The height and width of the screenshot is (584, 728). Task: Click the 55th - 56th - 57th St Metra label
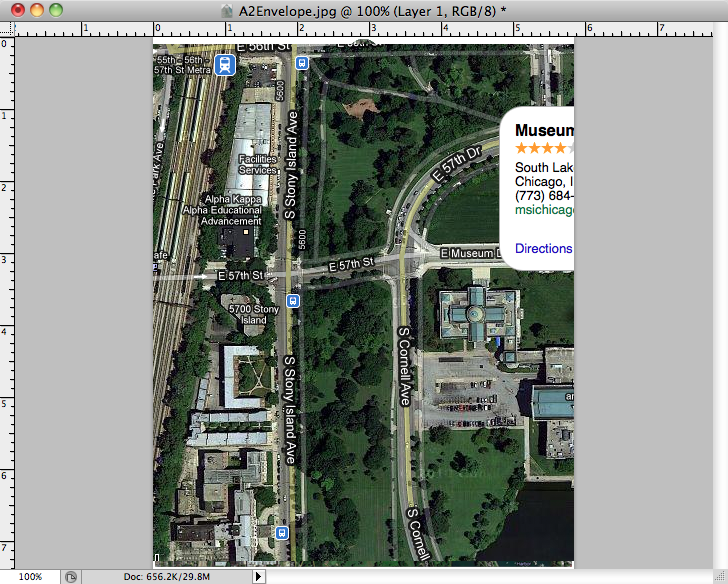182,65
